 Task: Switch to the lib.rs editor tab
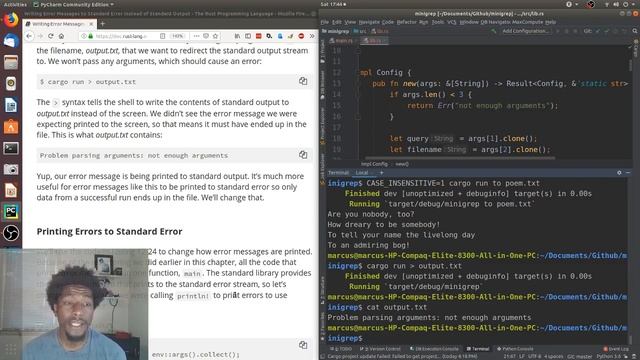[x=375, y=41]
